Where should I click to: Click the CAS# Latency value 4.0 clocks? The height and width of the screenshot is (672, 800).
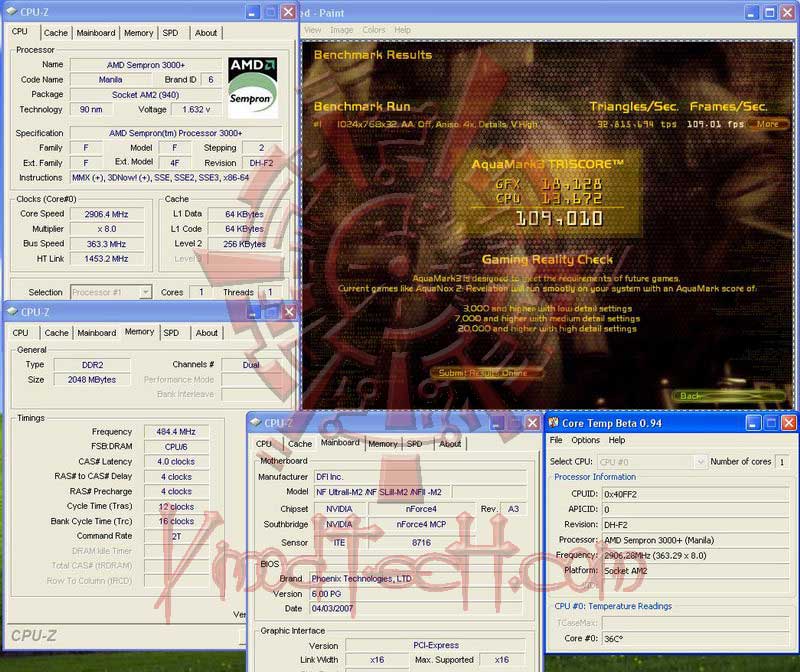(176, 462)
